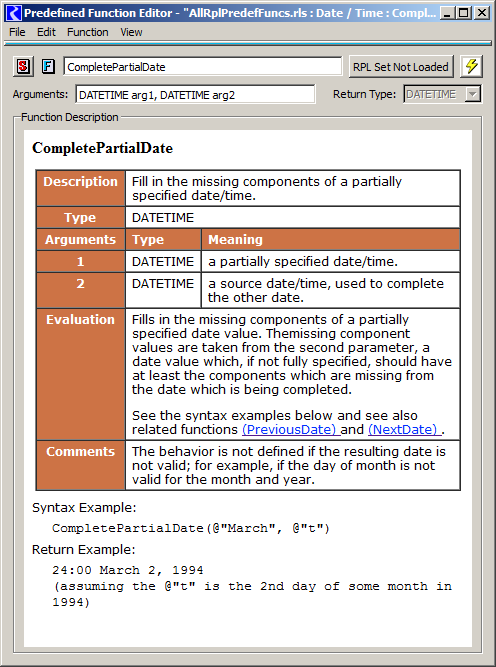Click the 'Syntax Example:' label
This screenshot has height=667, width=496.
click(84, 507)
